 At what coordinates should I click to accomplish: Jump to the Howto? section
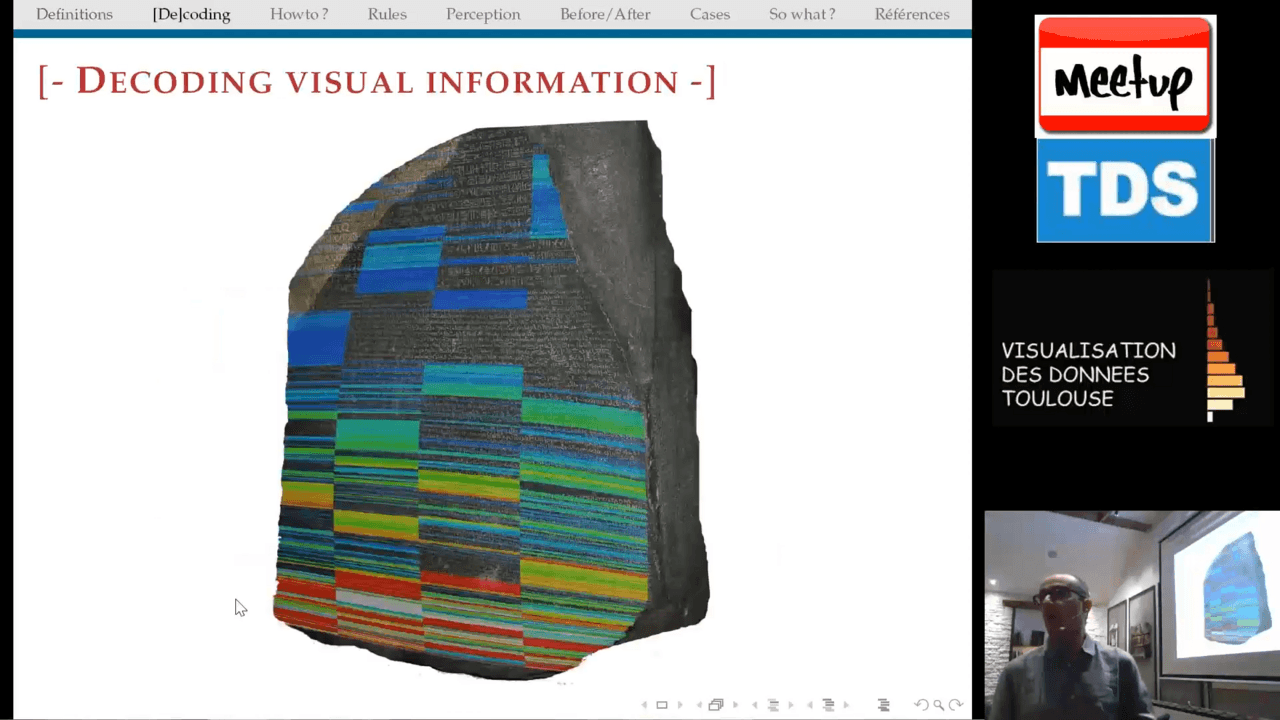click(299, 14)
